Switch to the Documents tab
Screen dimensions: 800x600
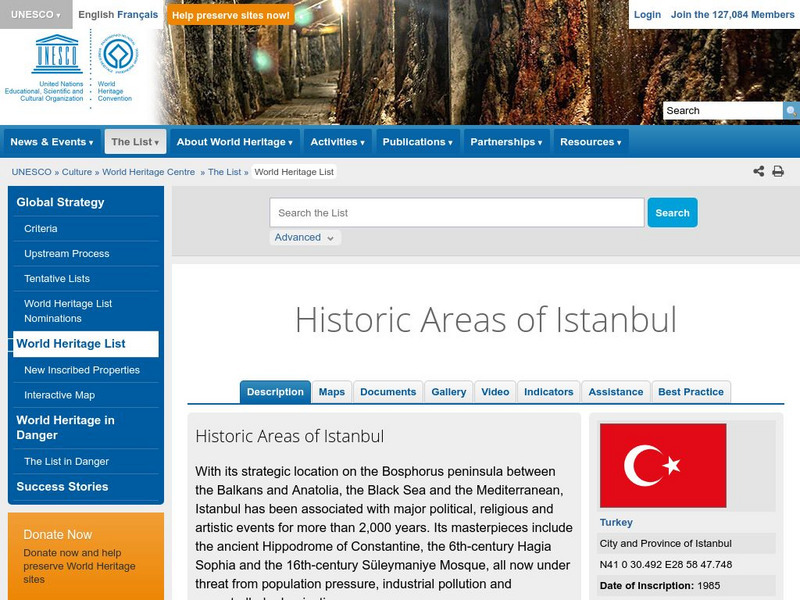pos(388,392)
